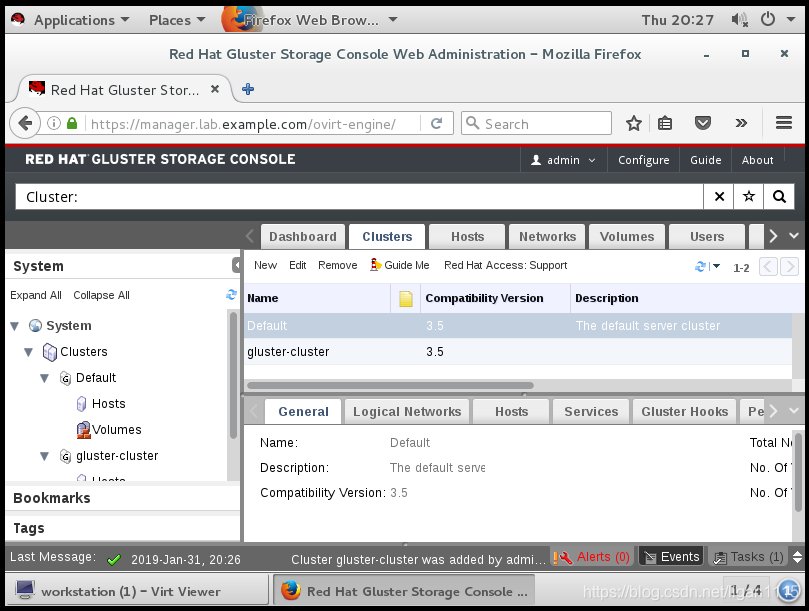Open a new browser tab with plus icon
Image resolution: width=809 pixels, height=611 pixels.
[x=248, y=89]
